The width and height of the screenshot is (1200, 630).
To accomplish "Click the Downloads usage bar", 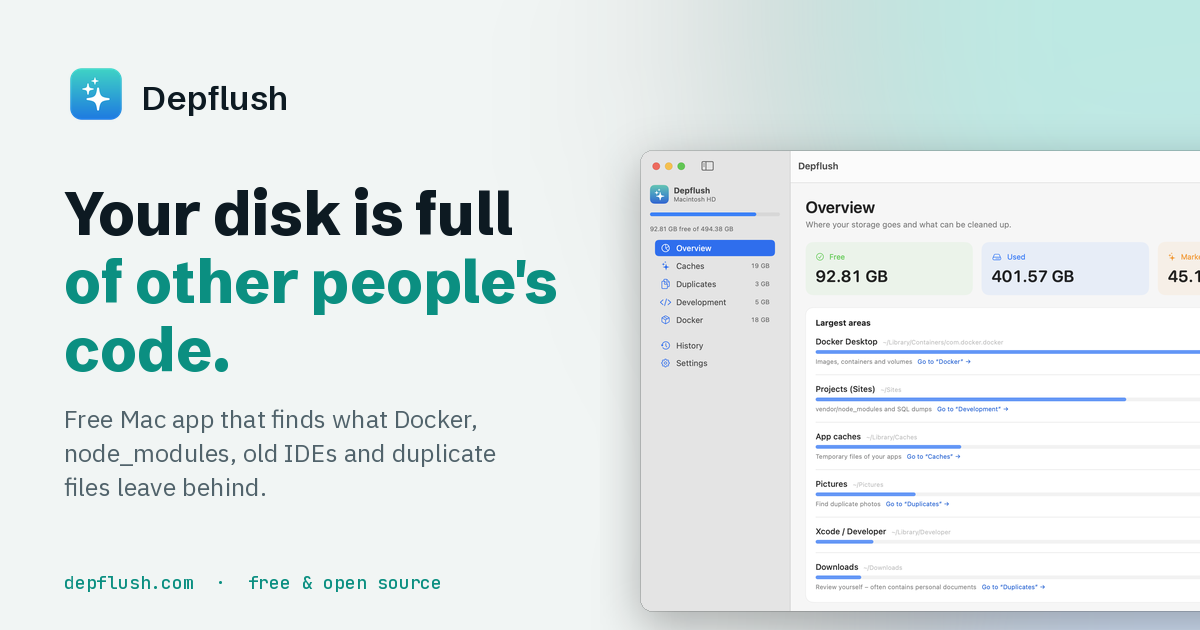I will [x=1008, y=577].
